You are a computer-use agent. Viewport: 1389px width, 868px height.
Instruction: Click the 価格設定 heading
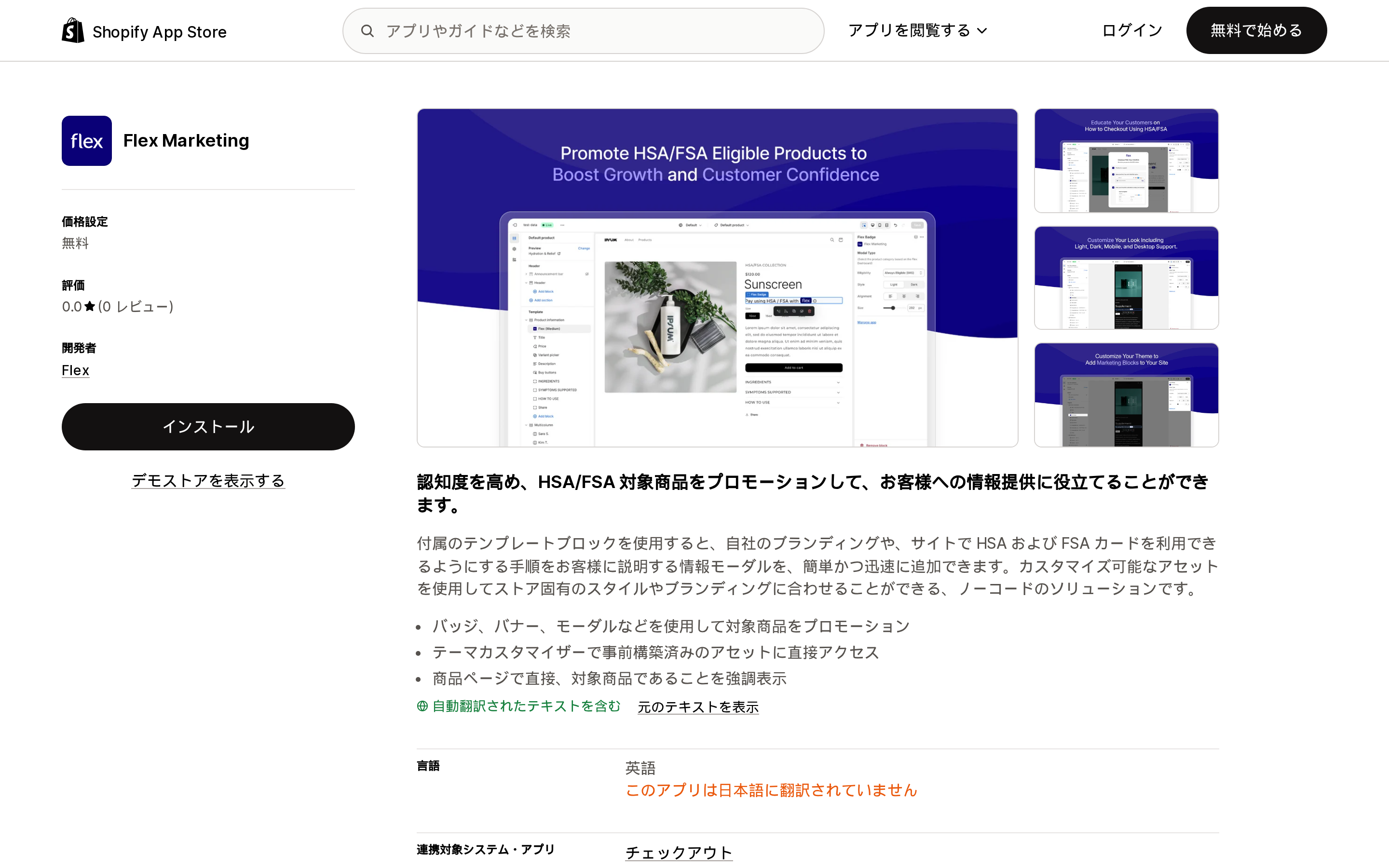[x=85, y=222]
